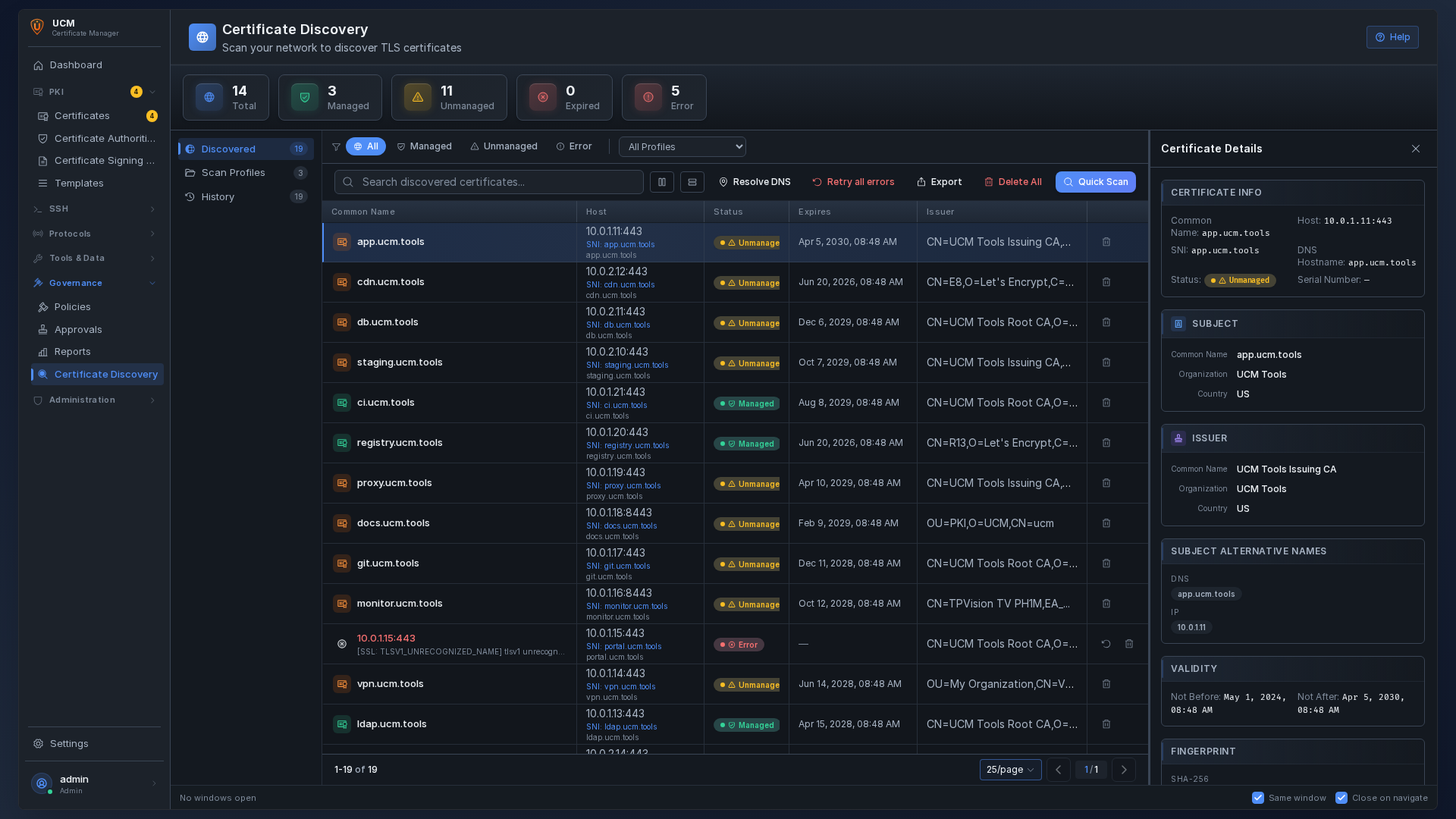Open the admin user menu chevron
Image resolution: width=1456 pixels, height=819 pixels.
154,783
